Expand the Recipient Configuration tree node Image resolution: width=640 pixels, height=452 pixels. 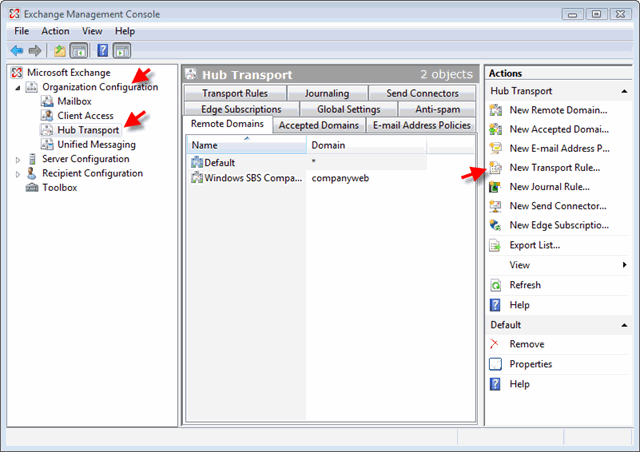coord(18,174)
